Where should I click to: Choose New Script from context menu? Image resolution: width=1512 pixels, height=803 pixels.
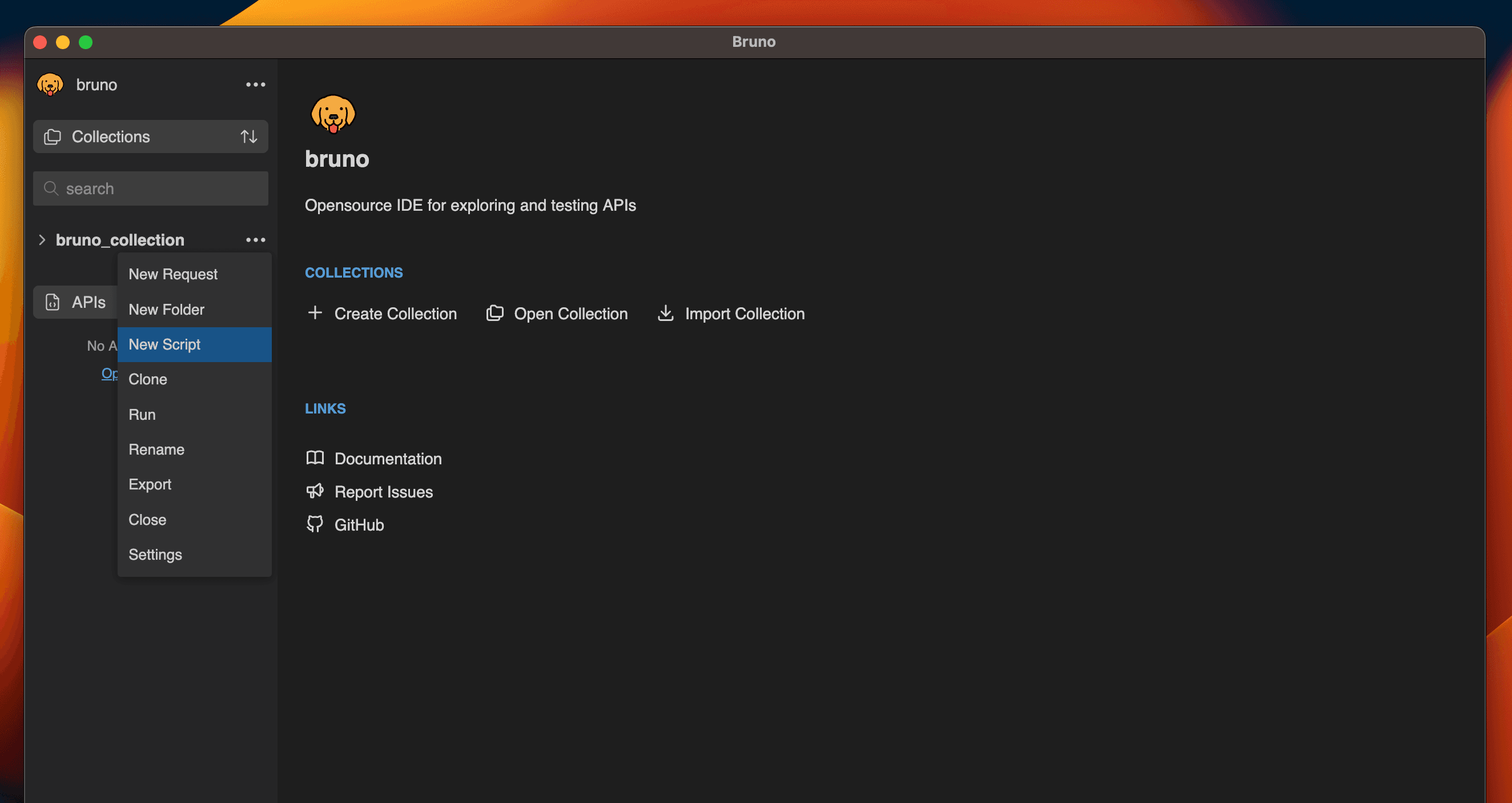(x=165, y=344)
